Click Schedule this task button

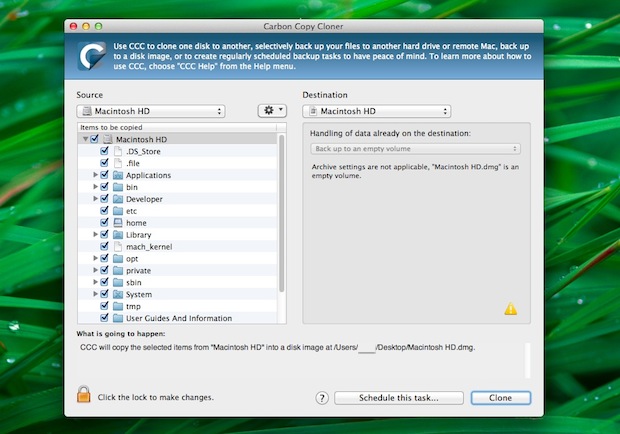tap(399, 398)
